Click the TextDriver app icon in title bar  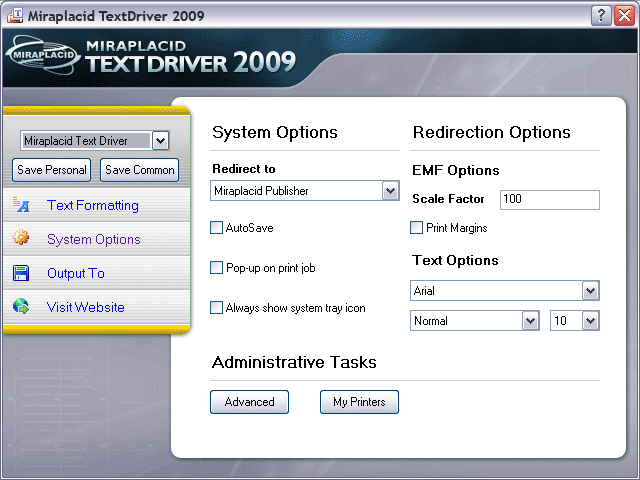click(x=15, y=16)
